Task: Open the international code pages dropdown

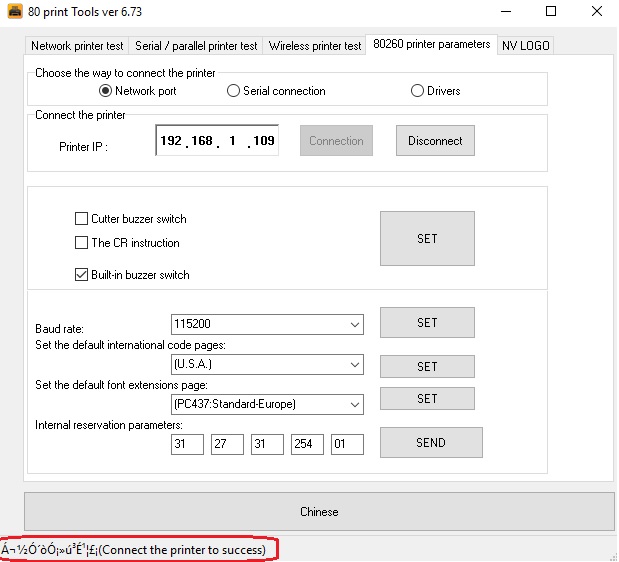Action: (x=354, y=365)
